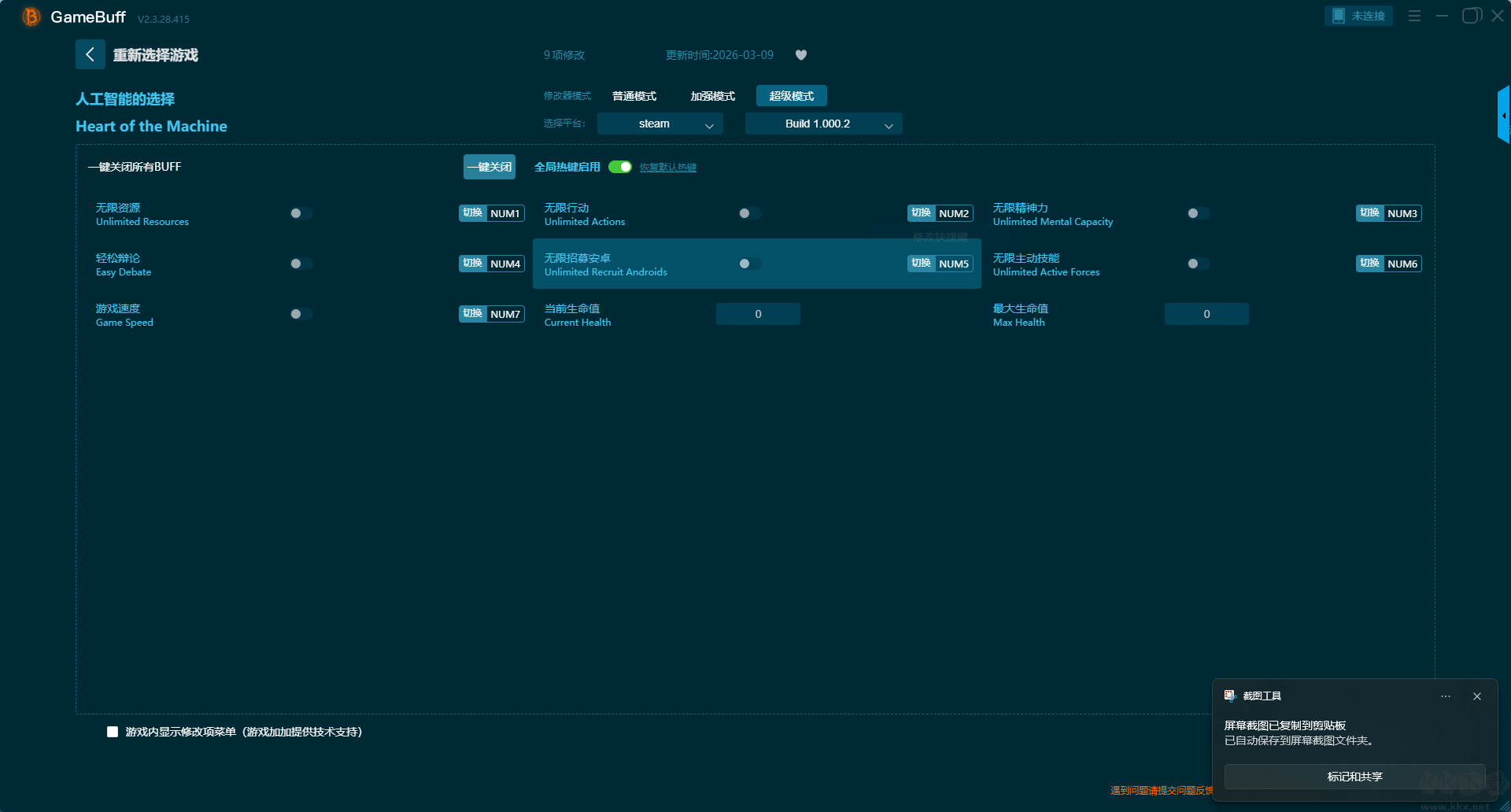Click the NUM2 hotkey field

pos(954,213)
